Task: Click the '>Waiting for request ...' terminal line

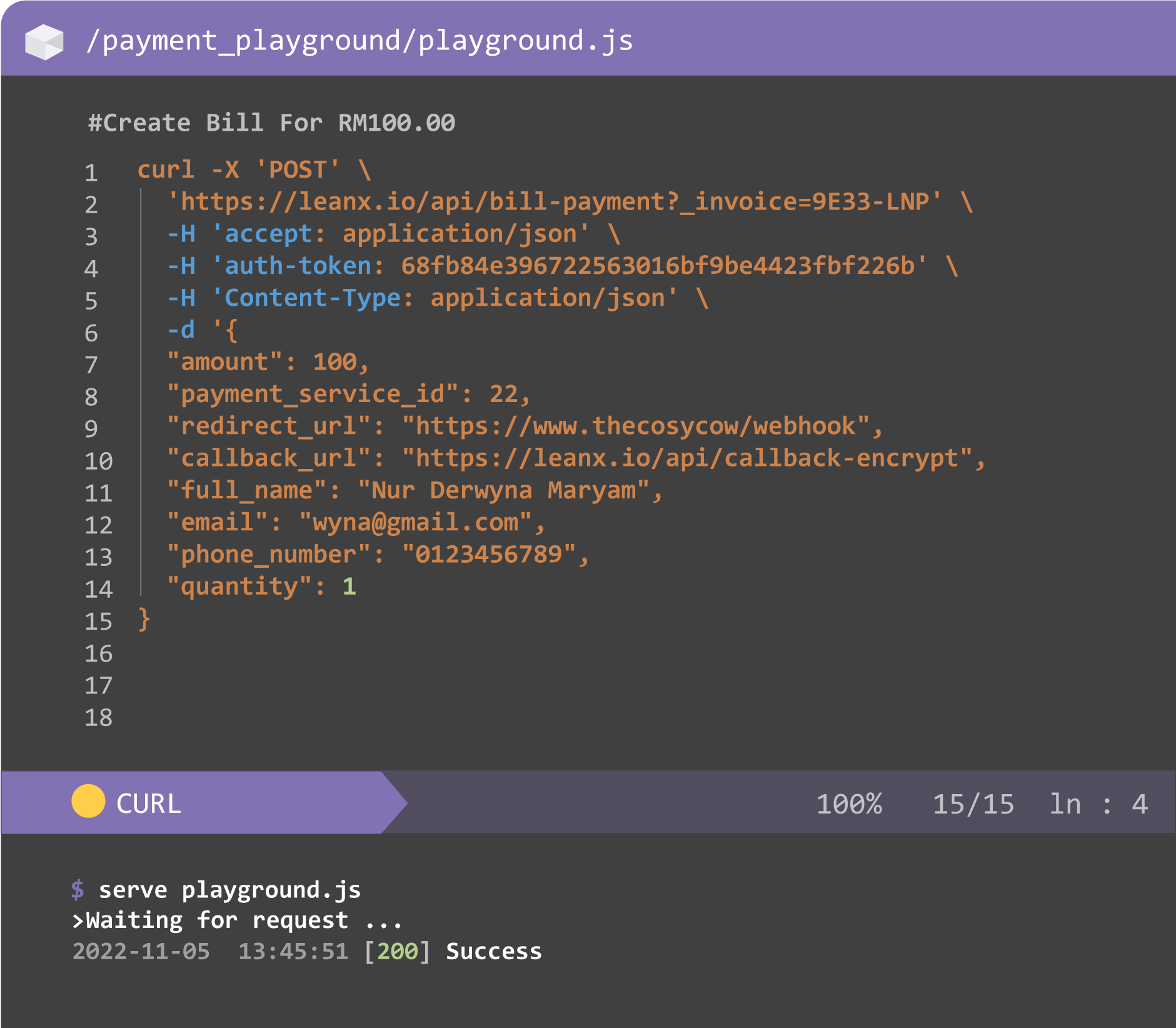Action: click(x=237, y=920)
